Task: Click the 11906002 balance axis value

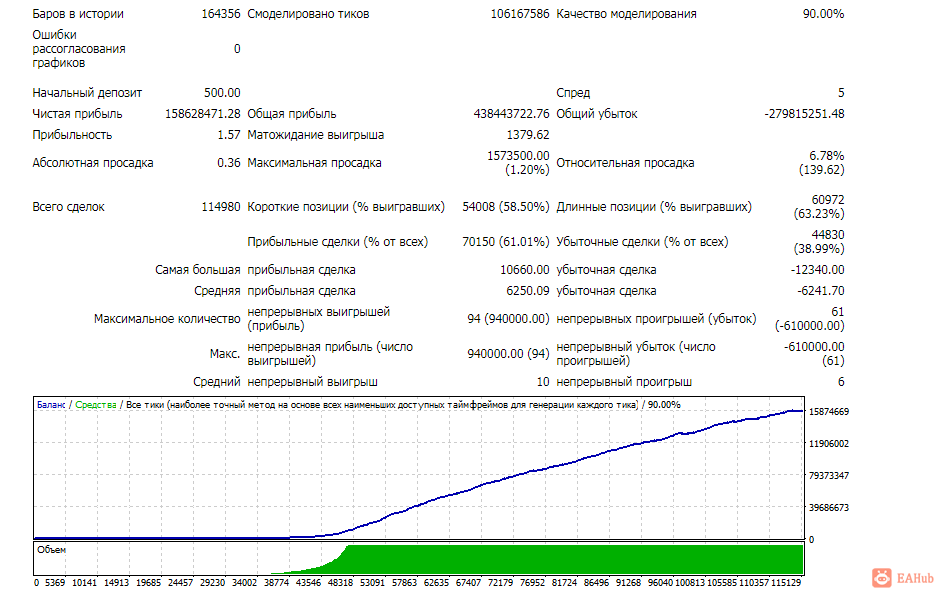Action: (829, 444)
